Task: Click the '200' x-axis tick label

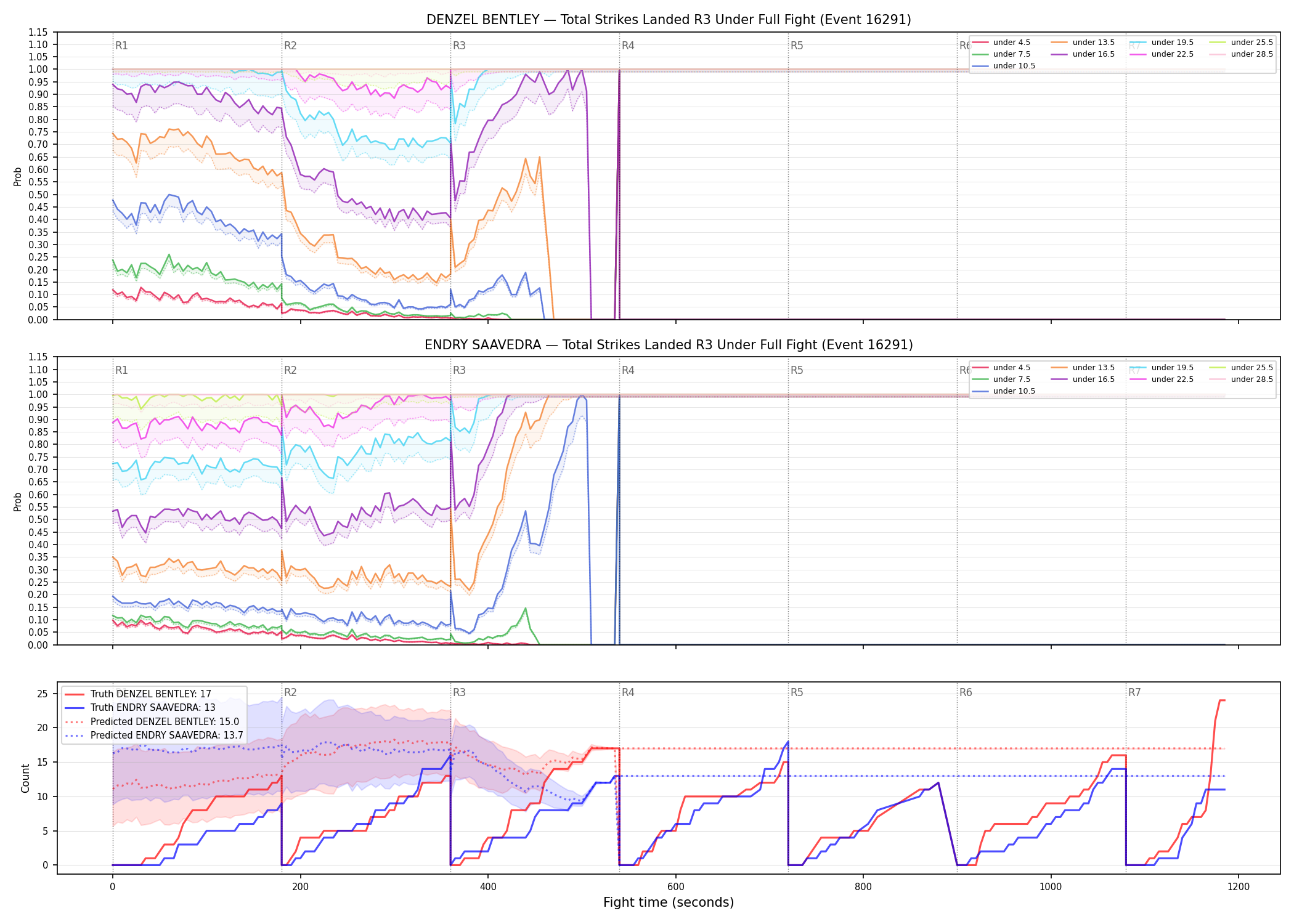Action: pyautogui.click(x=300, y=887)
